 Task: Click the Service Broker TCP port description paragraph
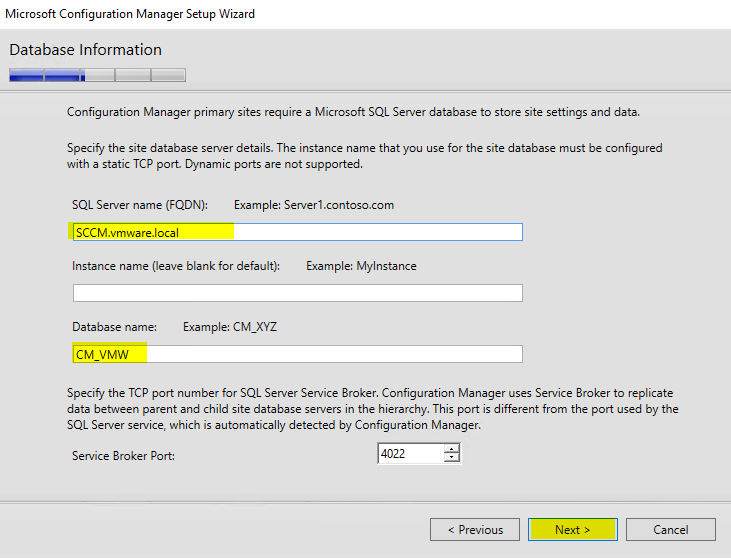coord(372,409)
